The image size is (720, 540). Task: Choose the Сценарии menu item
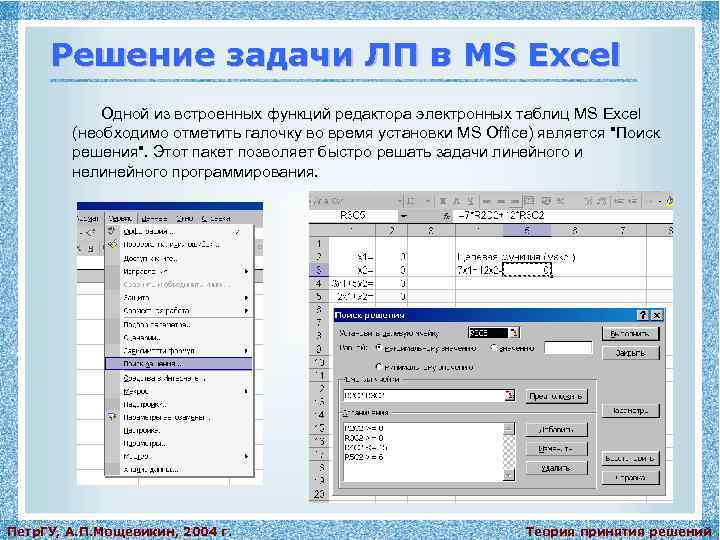click(x=179, y=338)
